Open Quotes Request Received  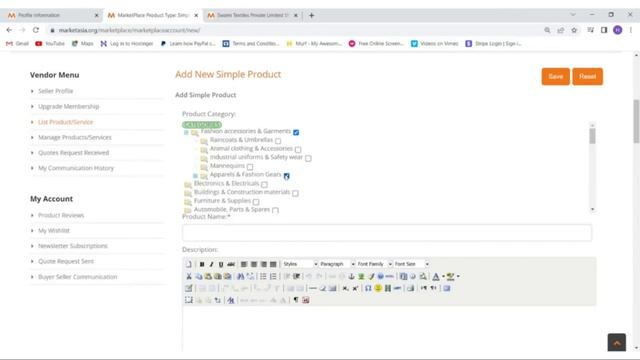click(73, 153)
